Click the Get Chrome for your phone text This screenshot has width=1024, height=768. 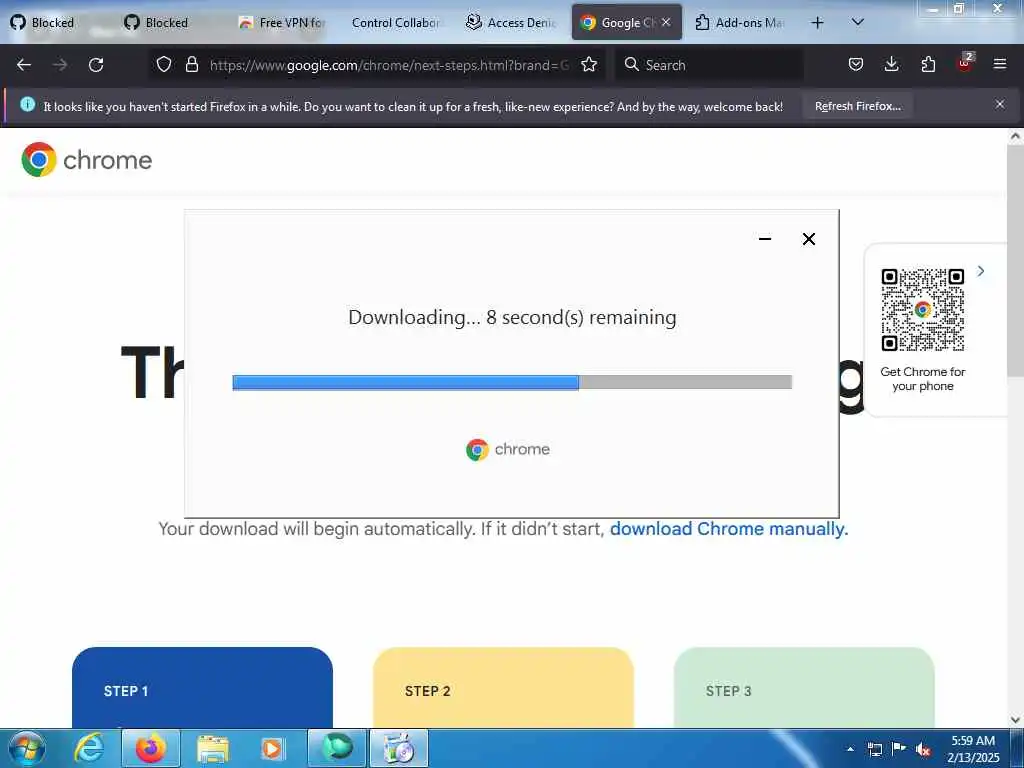point(922,379)
